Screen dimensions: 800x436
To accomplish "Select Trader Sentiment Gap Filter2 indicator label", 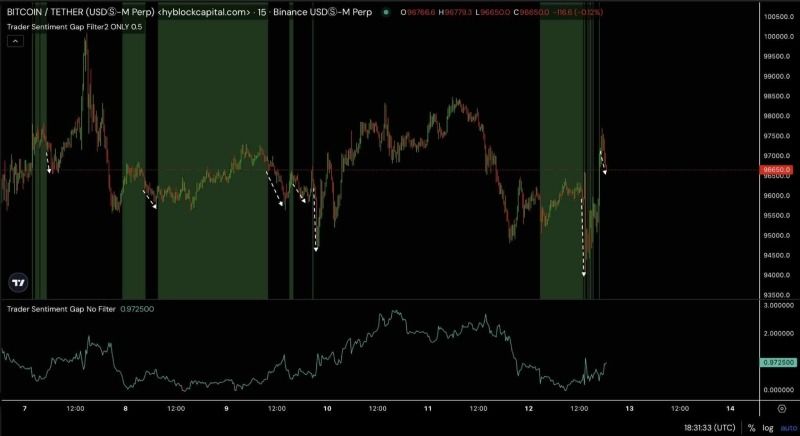I will click(x=74, y=27).
